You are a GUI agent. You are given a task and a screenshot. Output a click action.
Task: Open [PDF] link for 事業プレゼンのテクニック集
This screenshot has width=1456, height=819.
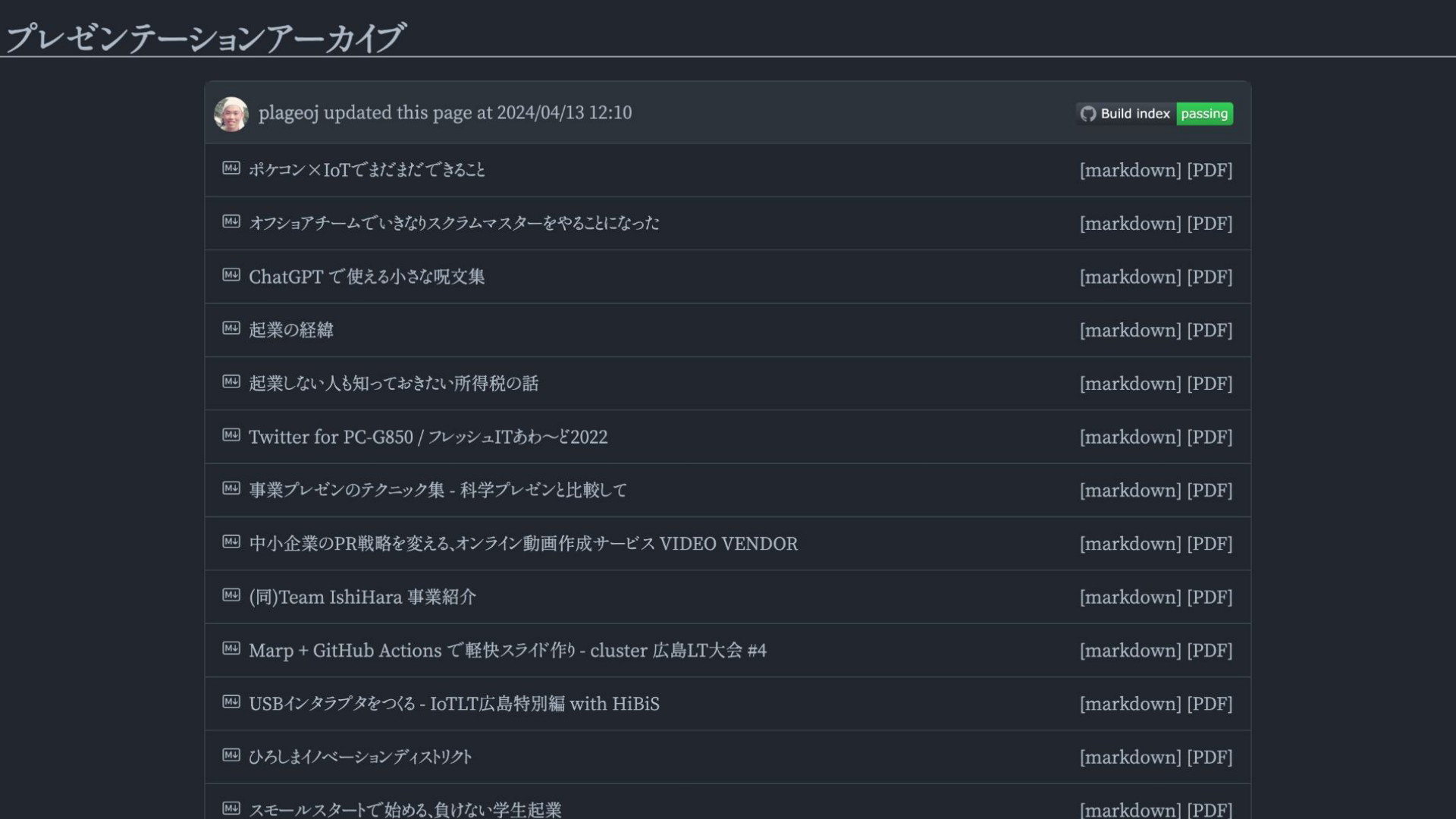(x=1210, y=491)
